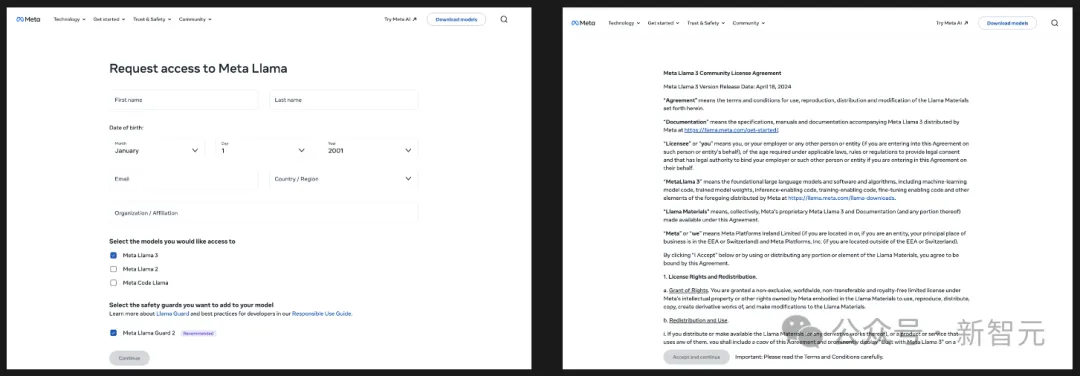Click the Accept and continue button
Screen dimensions: 1080x376
696,357
